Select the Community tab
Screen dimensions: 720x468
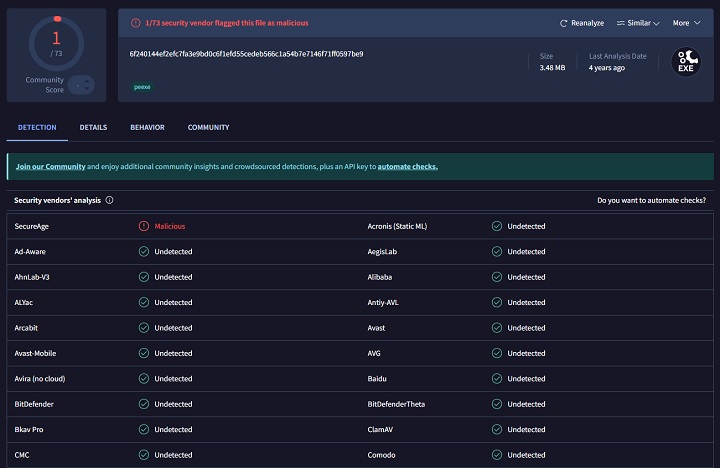tap(208, 128)
